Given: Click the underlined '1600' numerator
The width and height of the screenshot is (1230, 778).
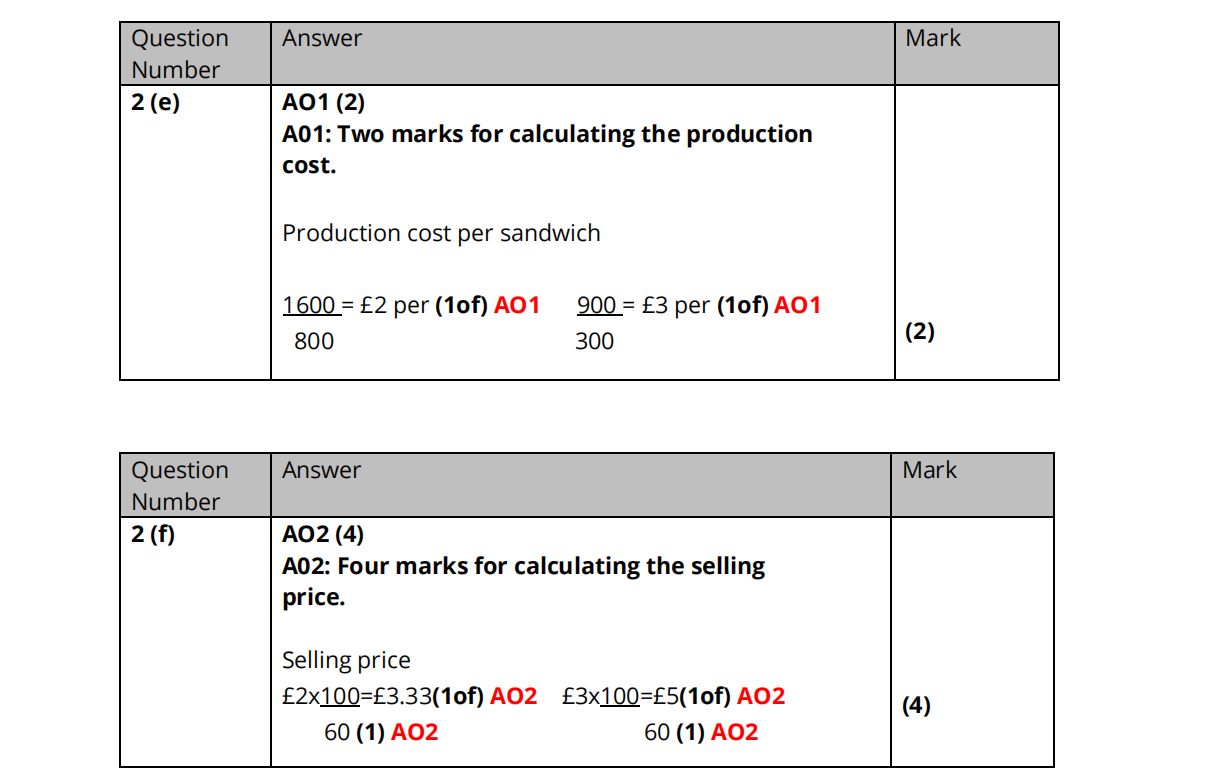Looking at the screenshot, I should 309,305.
